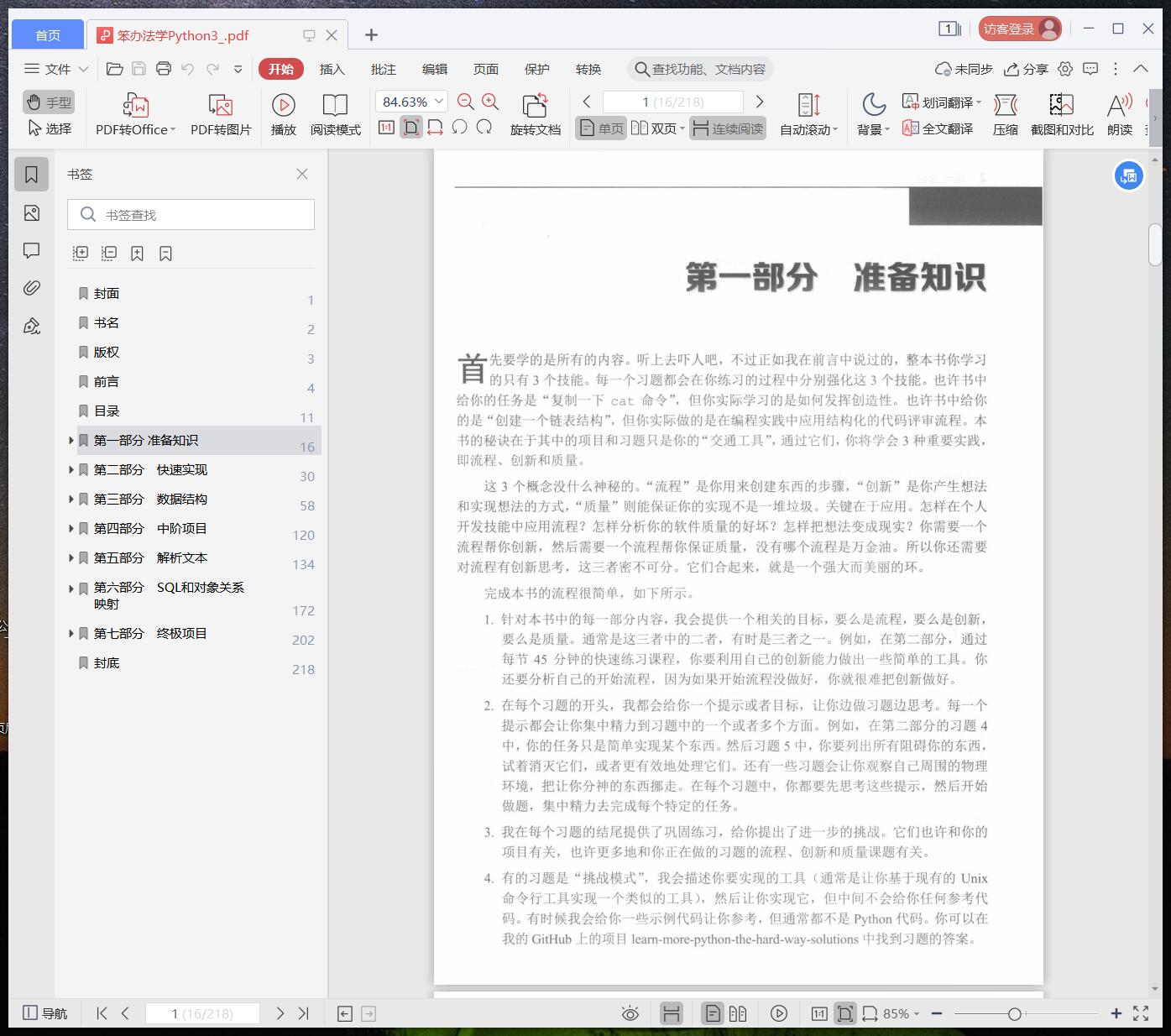Open the signature stamp panel in sidebar
This screenshot has width=1171, height=1036.
[x=32, y=326]
